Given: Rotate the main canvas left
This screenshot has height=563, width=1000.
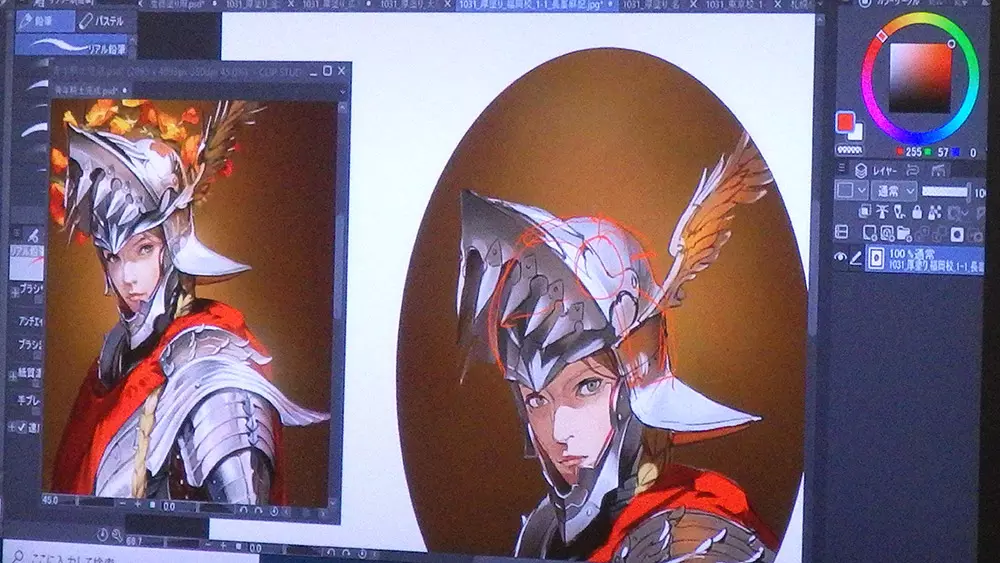Looking at the screenshot, I should [330, 550].
